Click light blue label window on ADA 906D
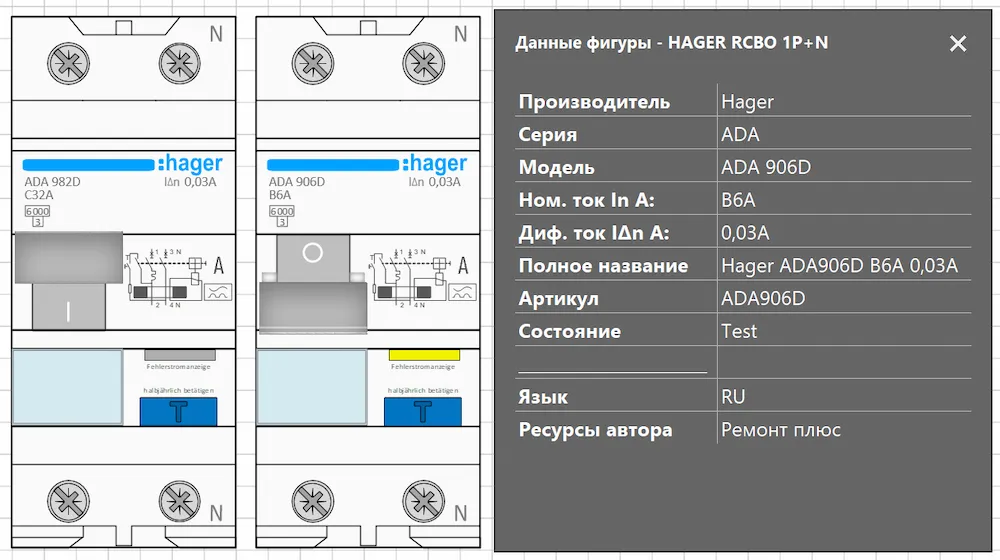1000x560 pixels. [312, 387]
